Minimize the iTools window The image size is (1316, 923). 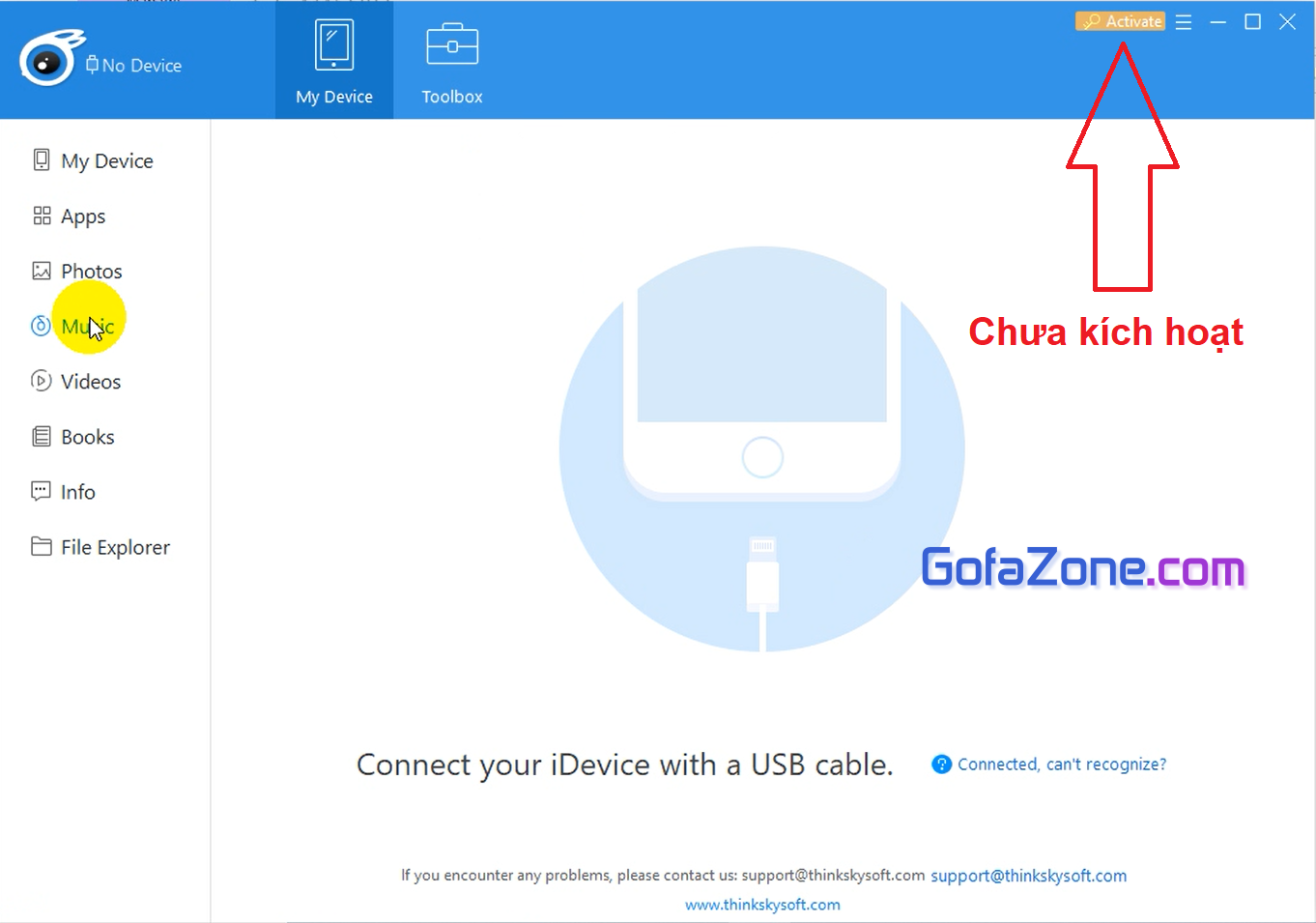(1218, 21)
